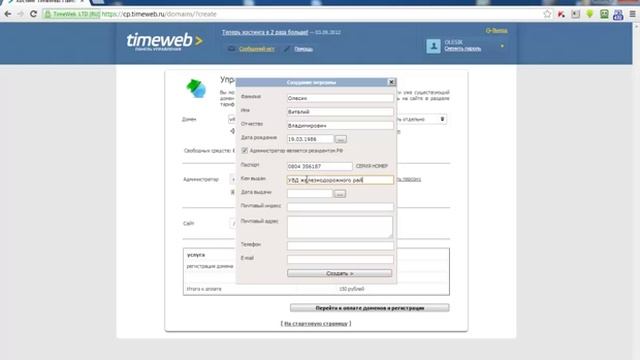Expand the user account arrow in the header
This screenshot has width=640, height=360.
click(x=502, y=46)
